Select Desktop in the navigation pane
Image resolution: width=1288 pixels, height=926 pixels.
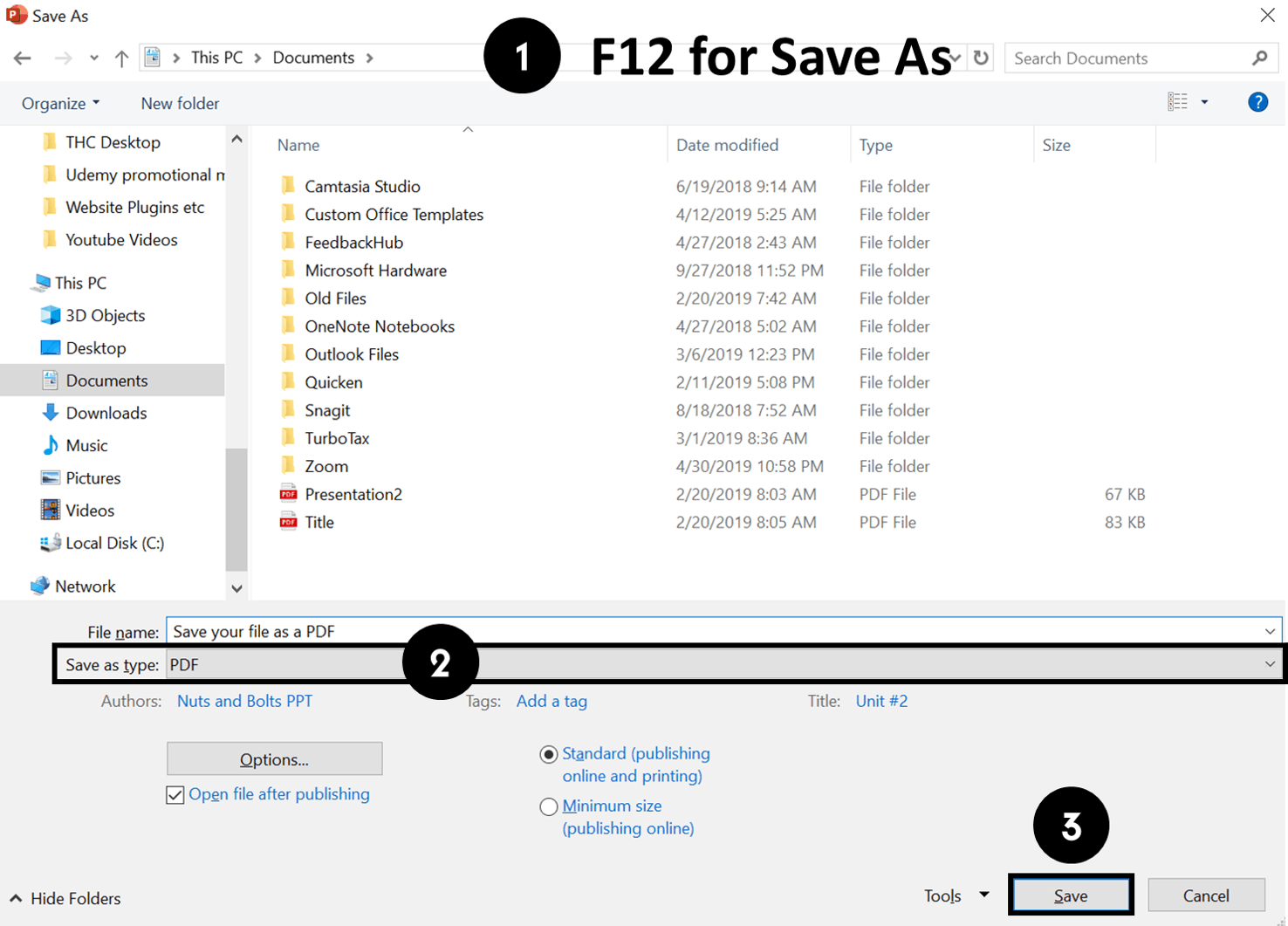[96, 348]
